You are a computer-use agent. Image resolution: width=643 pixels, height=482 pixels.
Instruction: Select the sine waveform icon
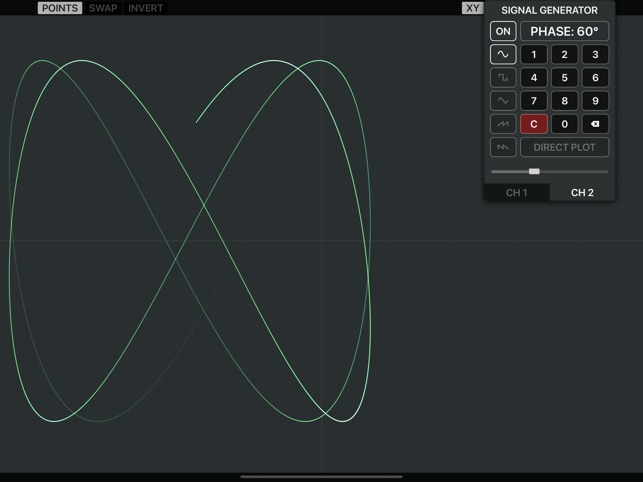click(503, 54)
